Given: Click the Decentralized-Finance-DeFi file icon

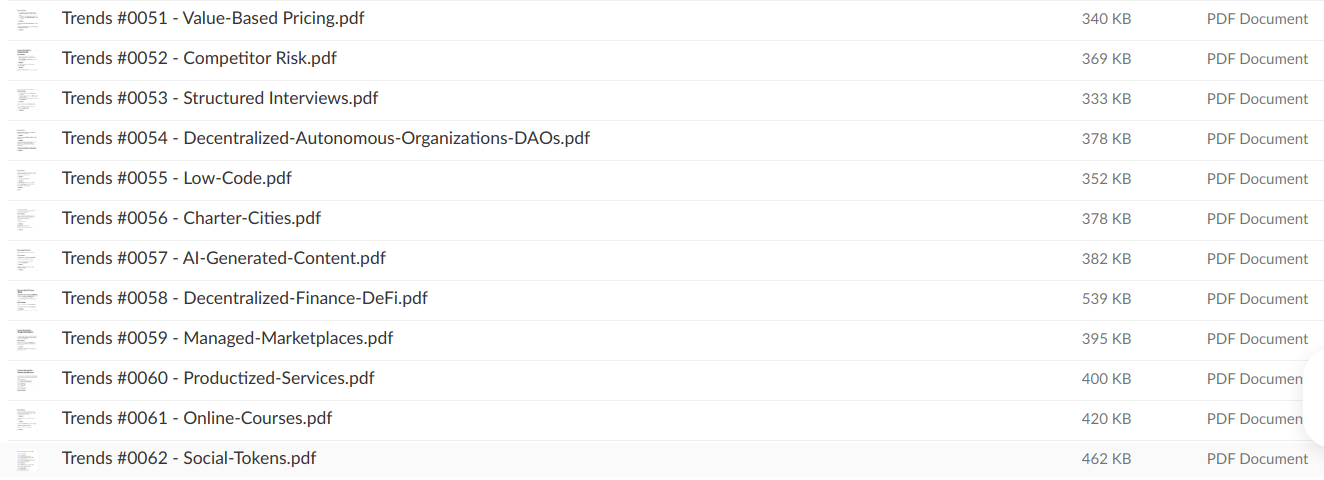Looking at the screenshot, I should click(x=26, y=299).
